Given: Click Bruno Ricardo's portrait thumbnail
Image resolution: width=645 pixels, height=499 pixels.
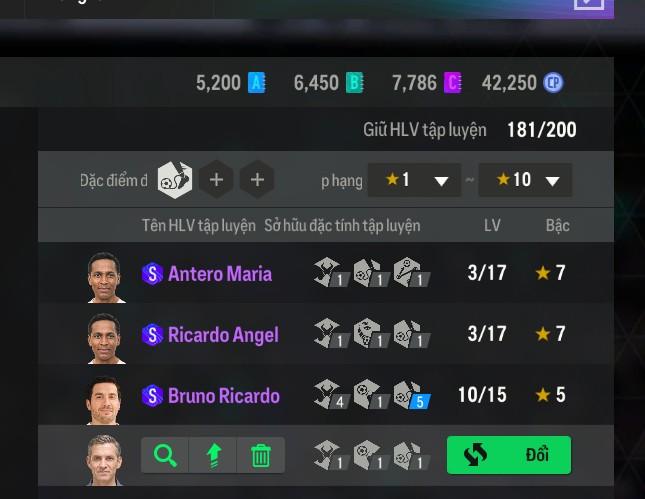Looking at the screenshot, I should click(x=104, y=400).
